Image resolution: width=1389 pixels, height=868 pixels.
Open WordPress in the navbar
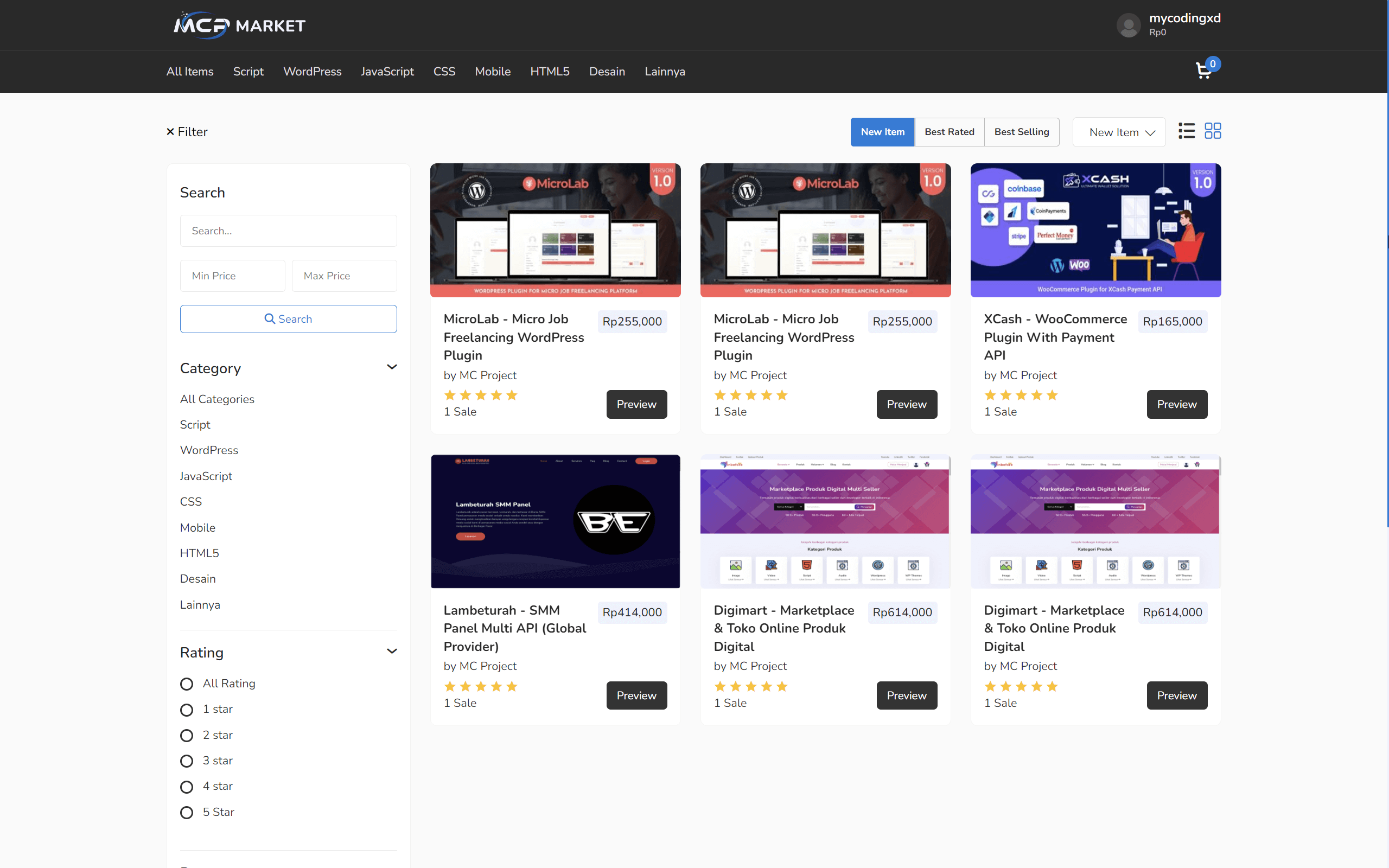[x=312, y=71]
